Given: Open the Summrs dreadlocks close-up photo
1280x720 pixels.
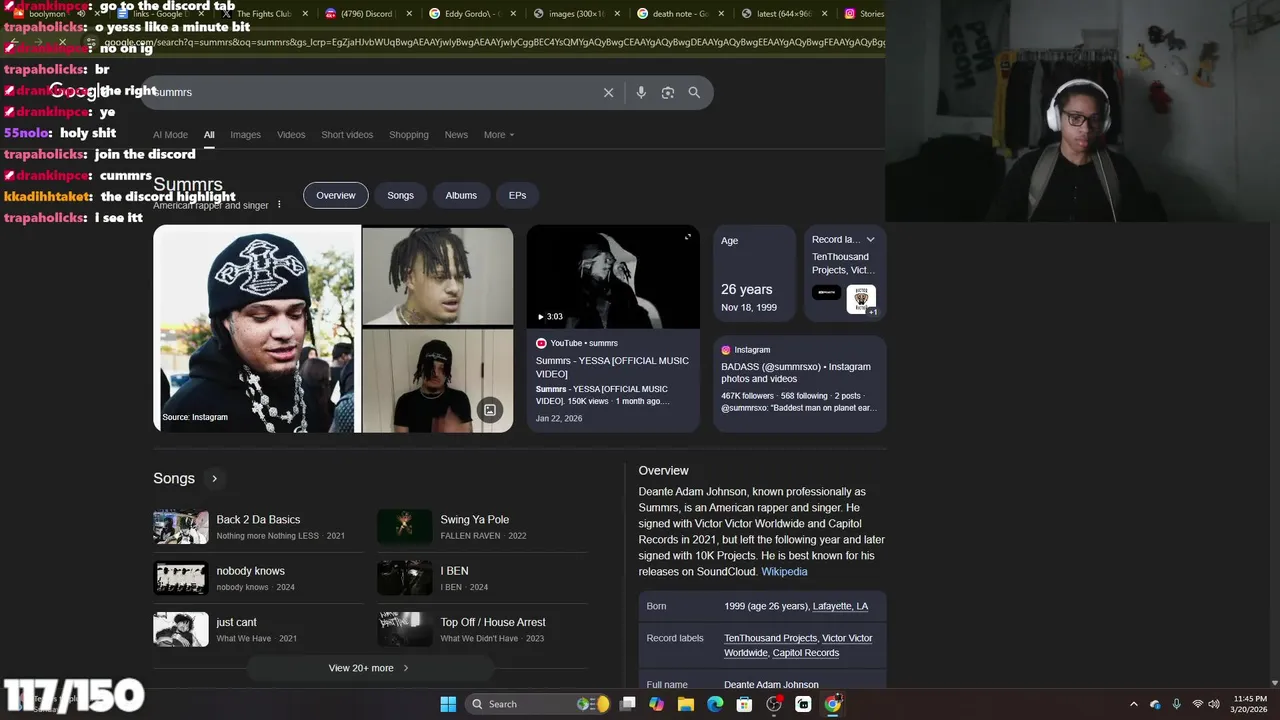Looking at the screenshot, I should tap(438, 276).
